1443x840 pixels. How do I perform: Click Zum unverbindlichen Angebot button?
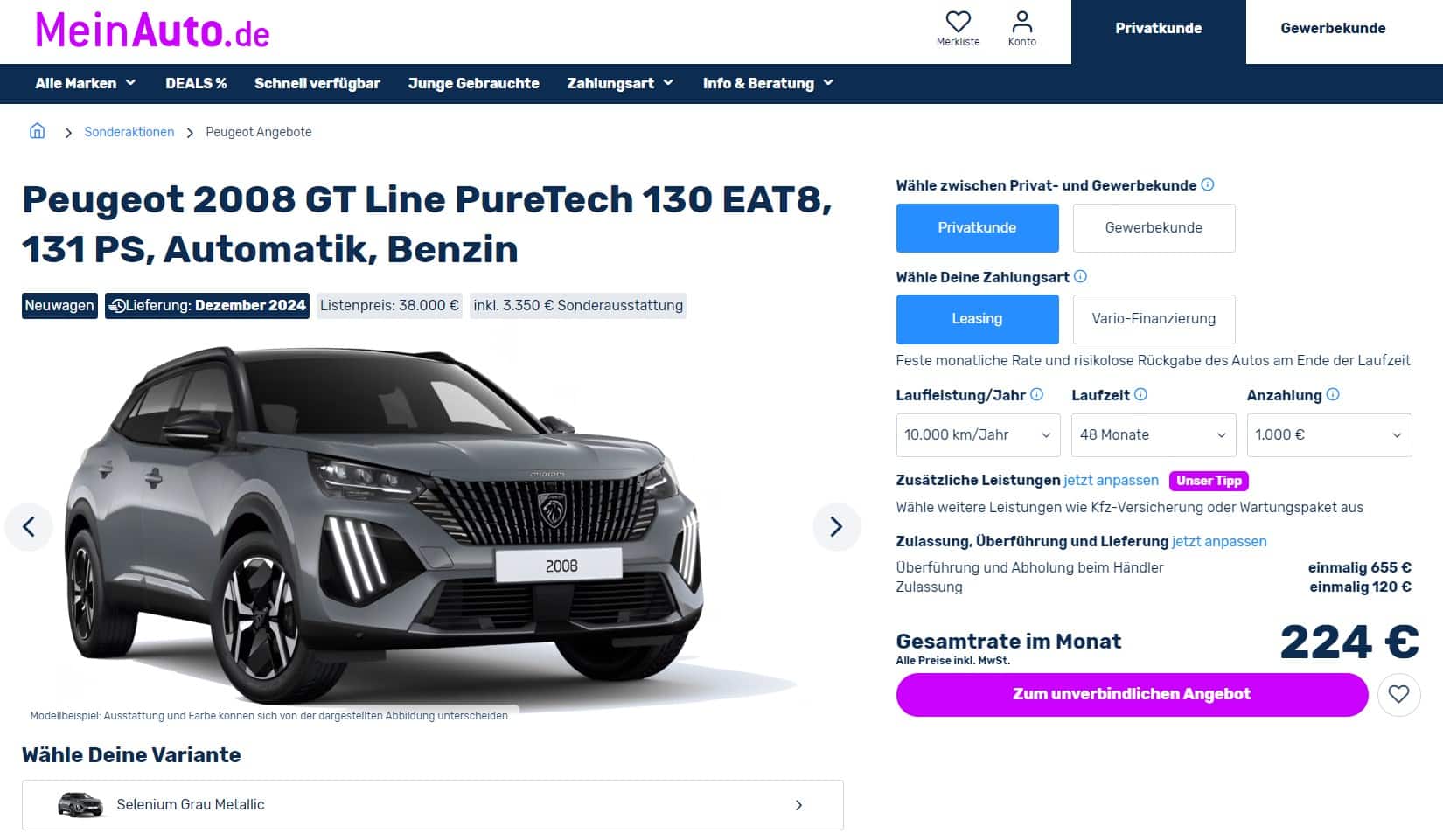tap(1132, 694)
